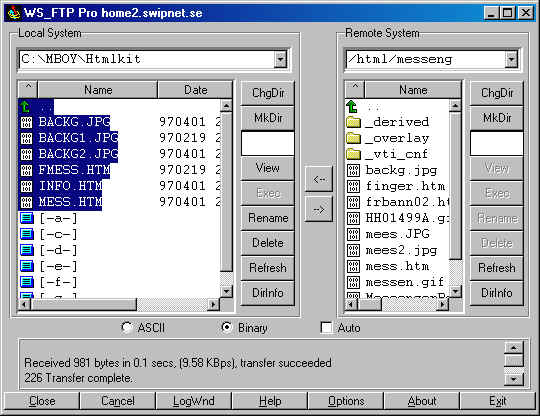Click the messen.gif file icon
Image resolution: width=540 pixels, height=416 pixels.
pyautogui.click(x=353, y=282)
